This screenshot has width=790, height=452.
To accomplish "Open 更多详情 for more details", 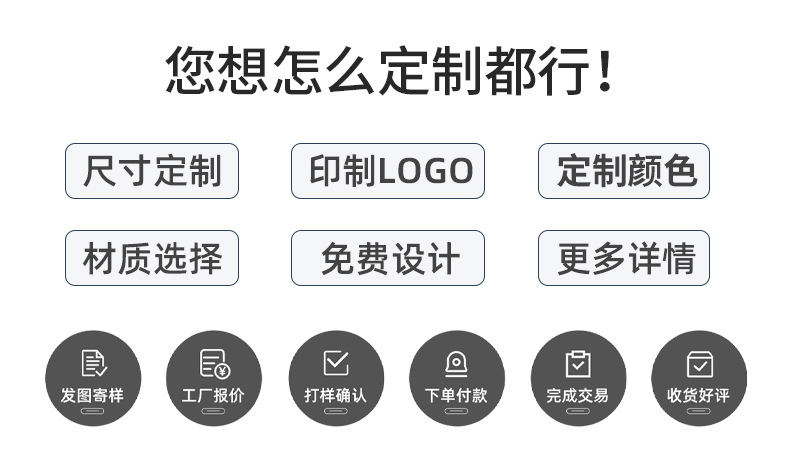I will (x=624, y=258).
